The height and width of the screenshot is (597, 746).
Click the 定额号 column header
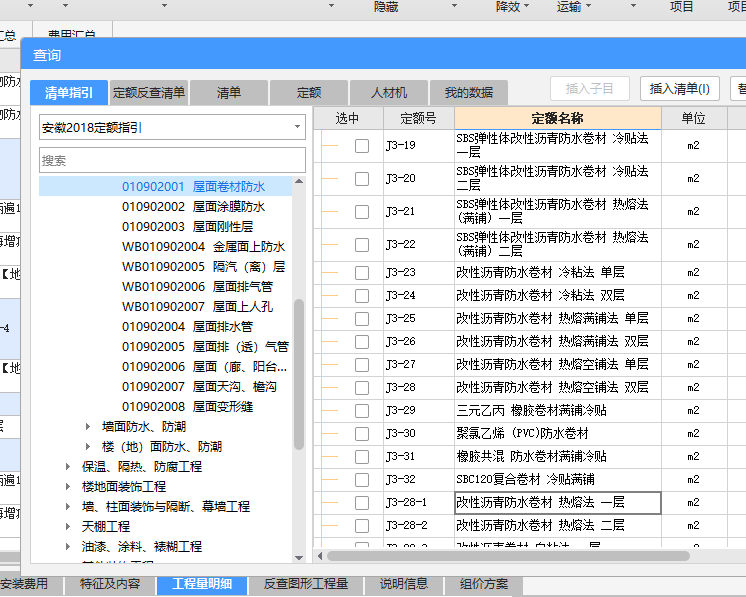click(419, 118)
